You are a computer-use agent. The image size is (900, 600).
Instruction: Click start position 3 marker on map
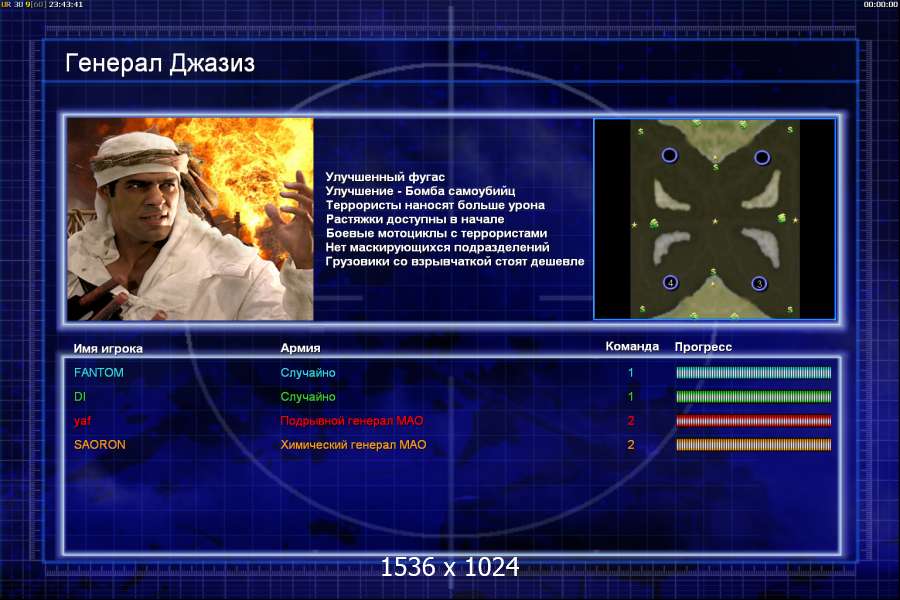click(759, 284)
